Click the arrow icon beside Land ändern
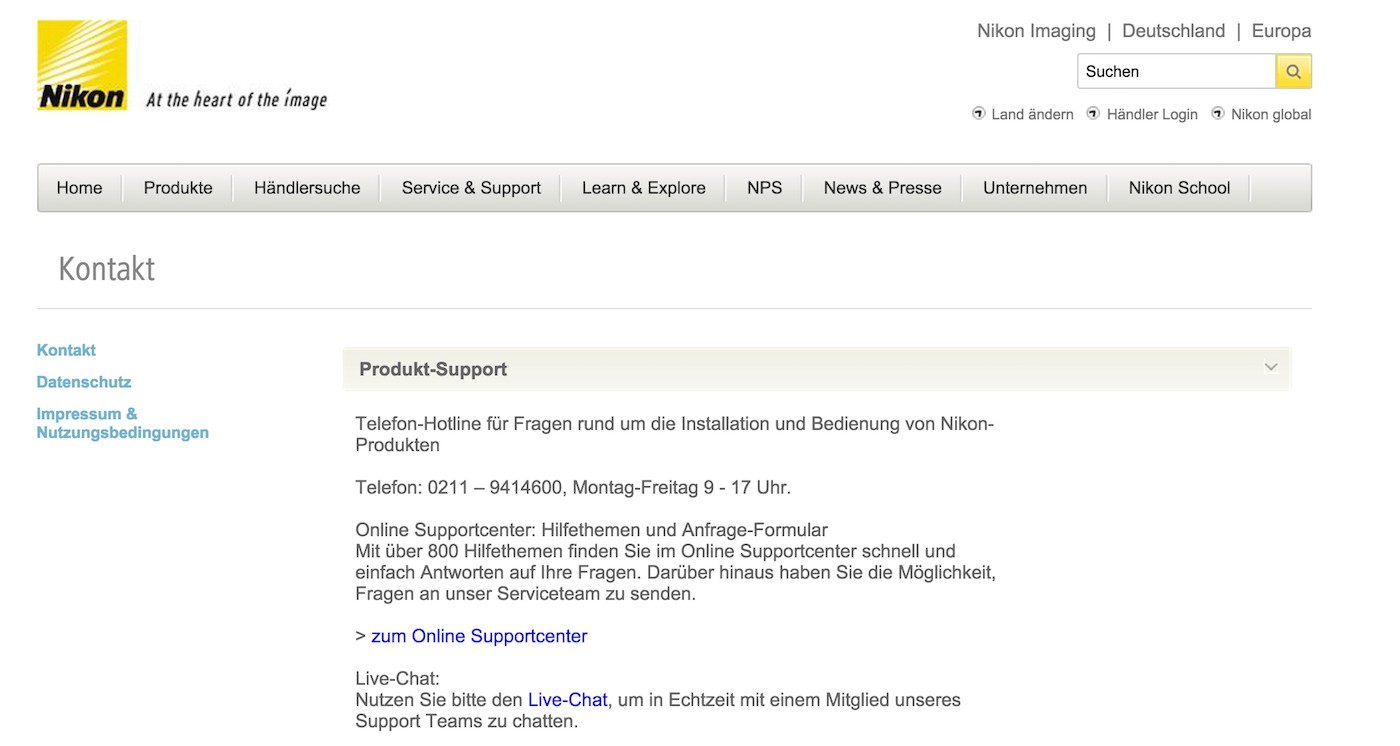1400x746 pixels. pyautogui.click(x=979, y=113)
